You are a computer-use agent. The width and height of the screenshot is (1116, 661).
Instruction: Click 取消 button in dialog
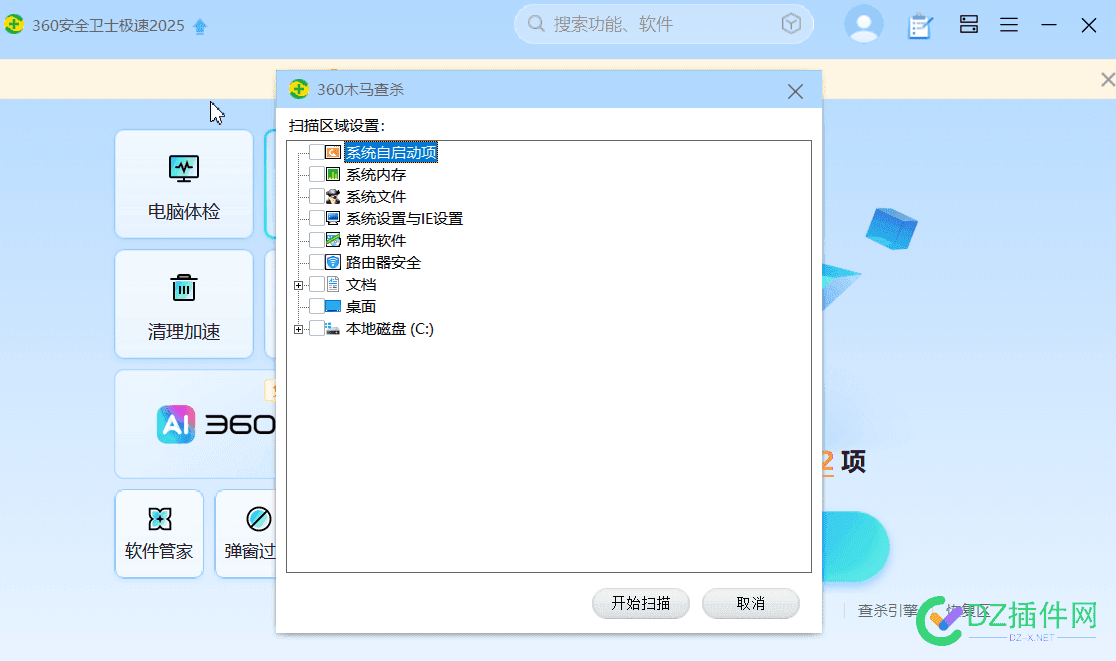(750, 603)
